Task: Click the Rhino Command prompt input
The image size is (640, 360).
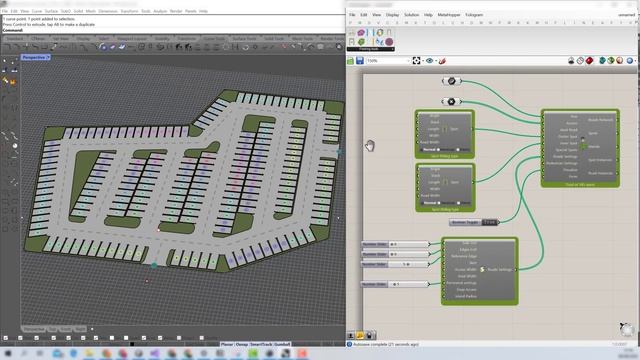Action: coord(173,30)
